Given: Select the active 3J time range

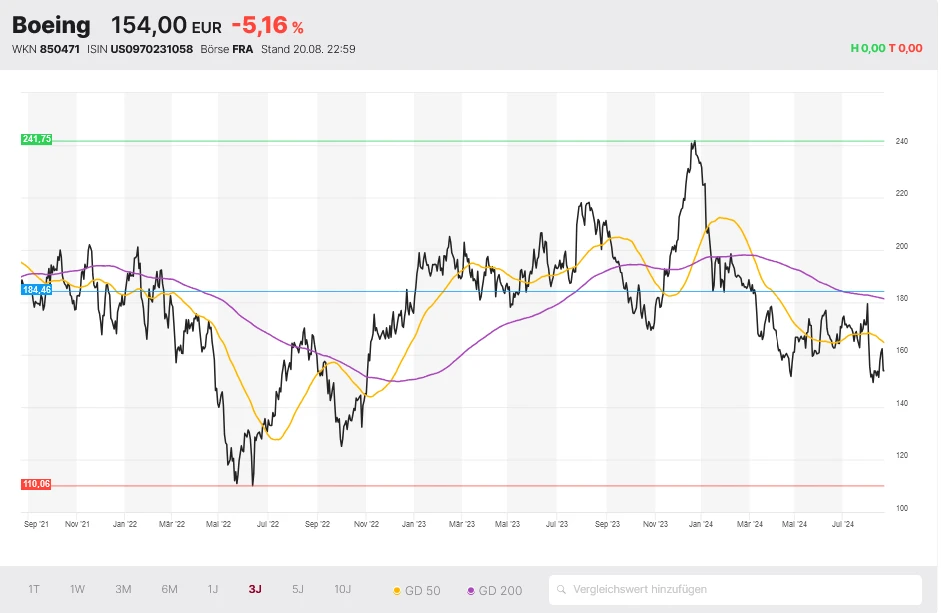Looking at the screenshot, I should pyautogui.click(x=255, y=590).
